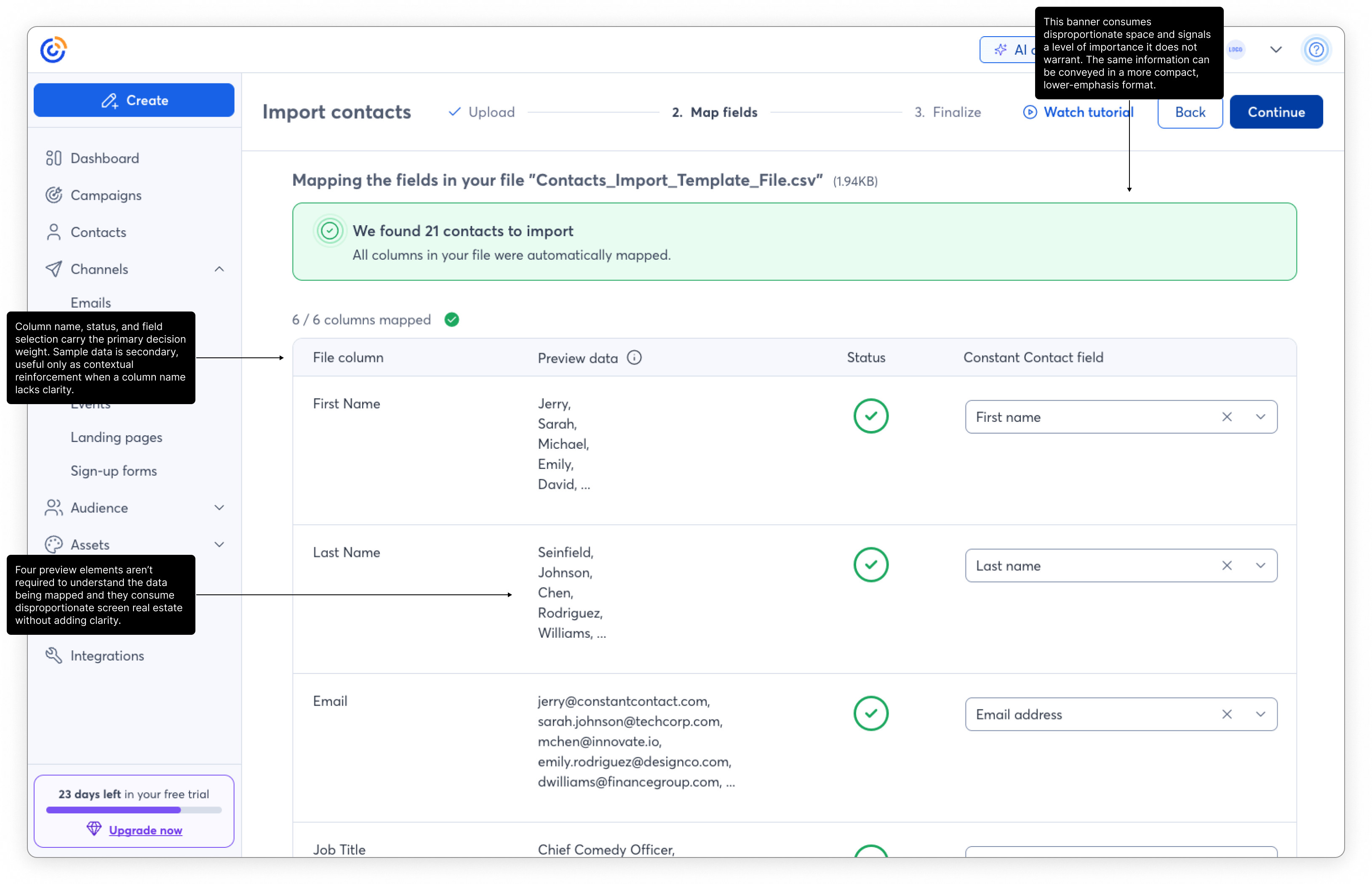Click green columns mapped checkmark
This screenshot has height=884, width=1372.
point(452,320)
